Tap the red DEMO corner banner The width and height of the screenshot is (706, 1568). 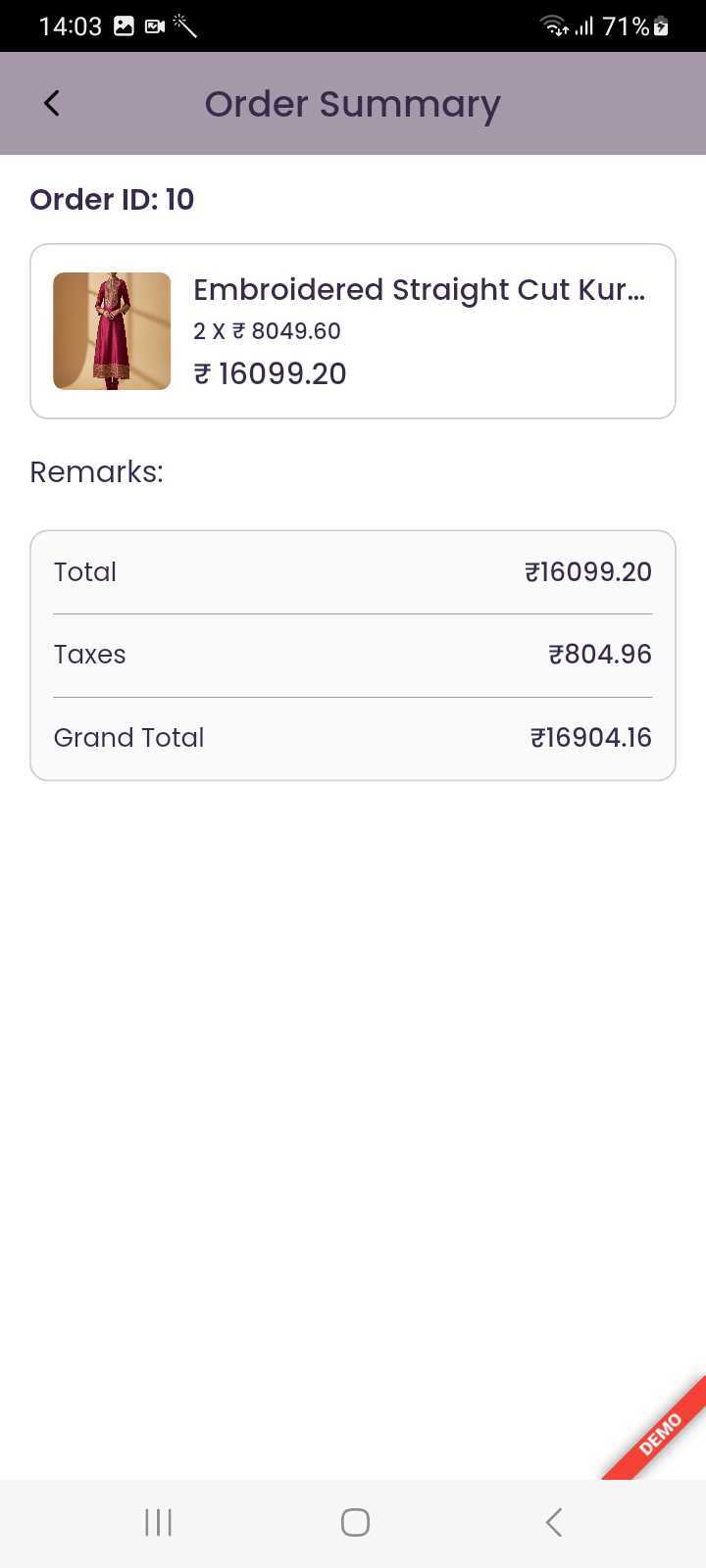point(661,1435)
